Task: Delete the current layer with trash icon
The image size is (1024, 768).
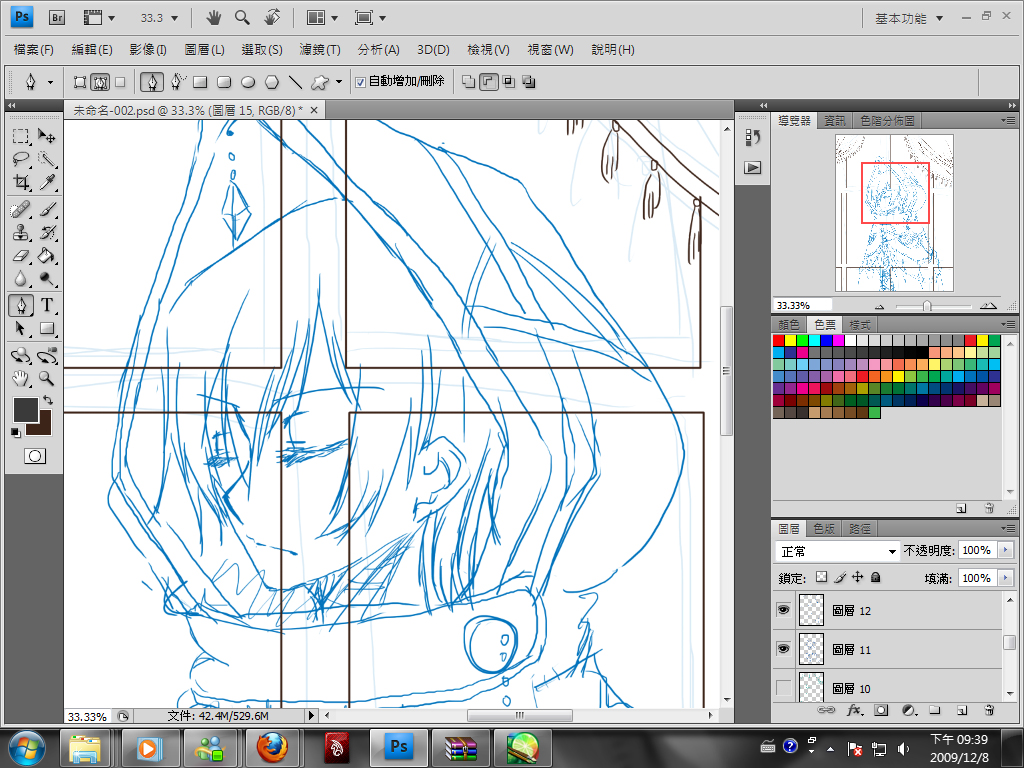Action: [x=989, y=710]
